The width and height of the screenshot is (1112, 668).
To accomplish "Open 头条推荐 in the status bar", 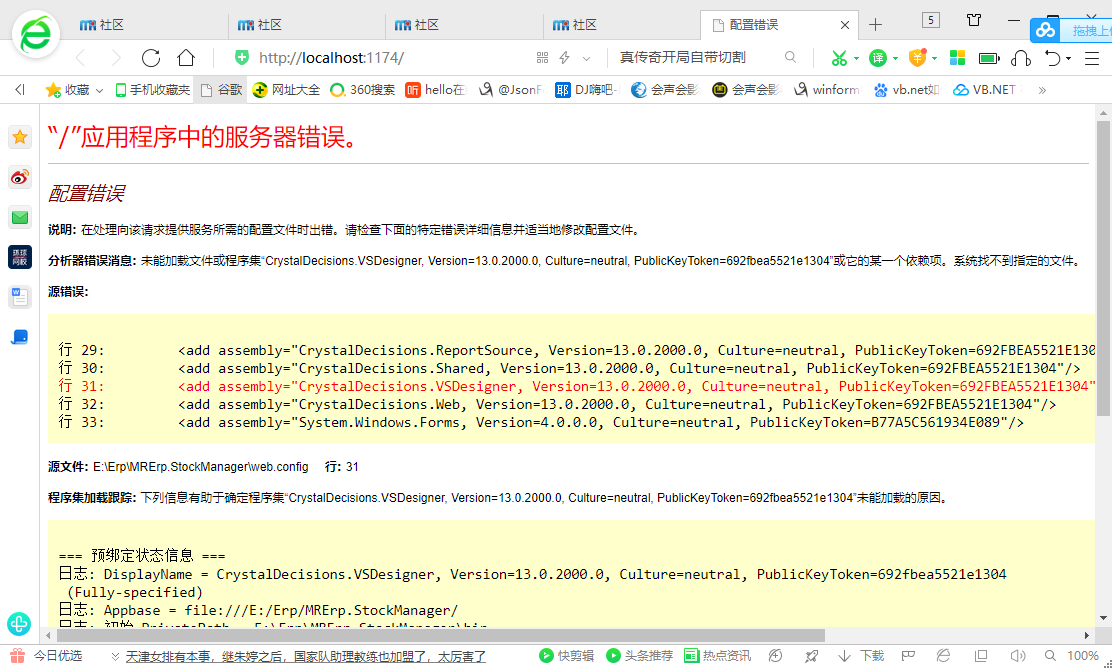I will [638, 656].
